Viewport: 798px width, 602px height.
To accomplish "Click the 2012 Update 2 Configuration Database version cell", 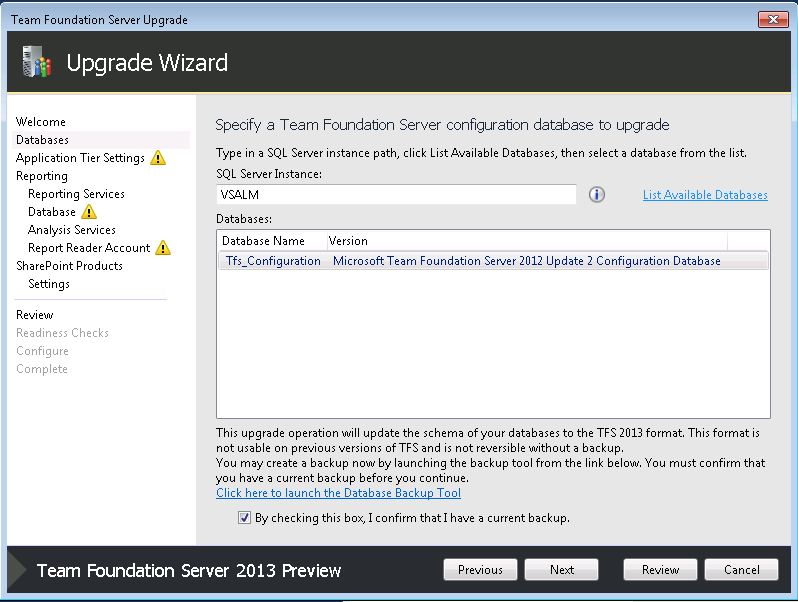I will (527, 261).
